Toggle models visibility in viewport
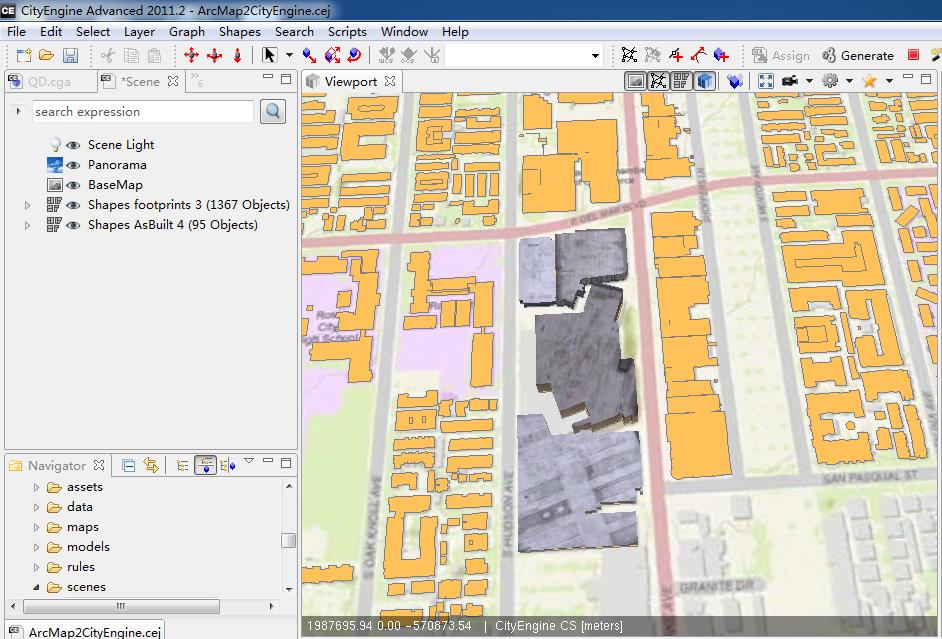 [705, 80]
